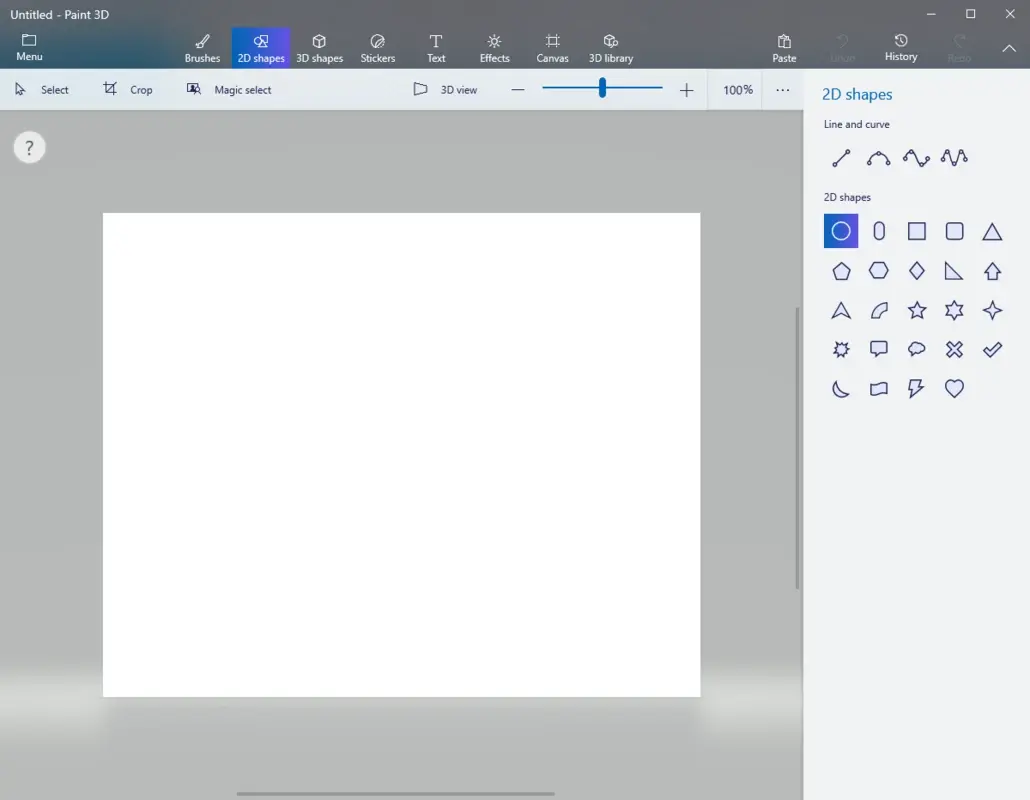Switch to the 3D shapes tab
1030x800 pixels.
point(320,47)
